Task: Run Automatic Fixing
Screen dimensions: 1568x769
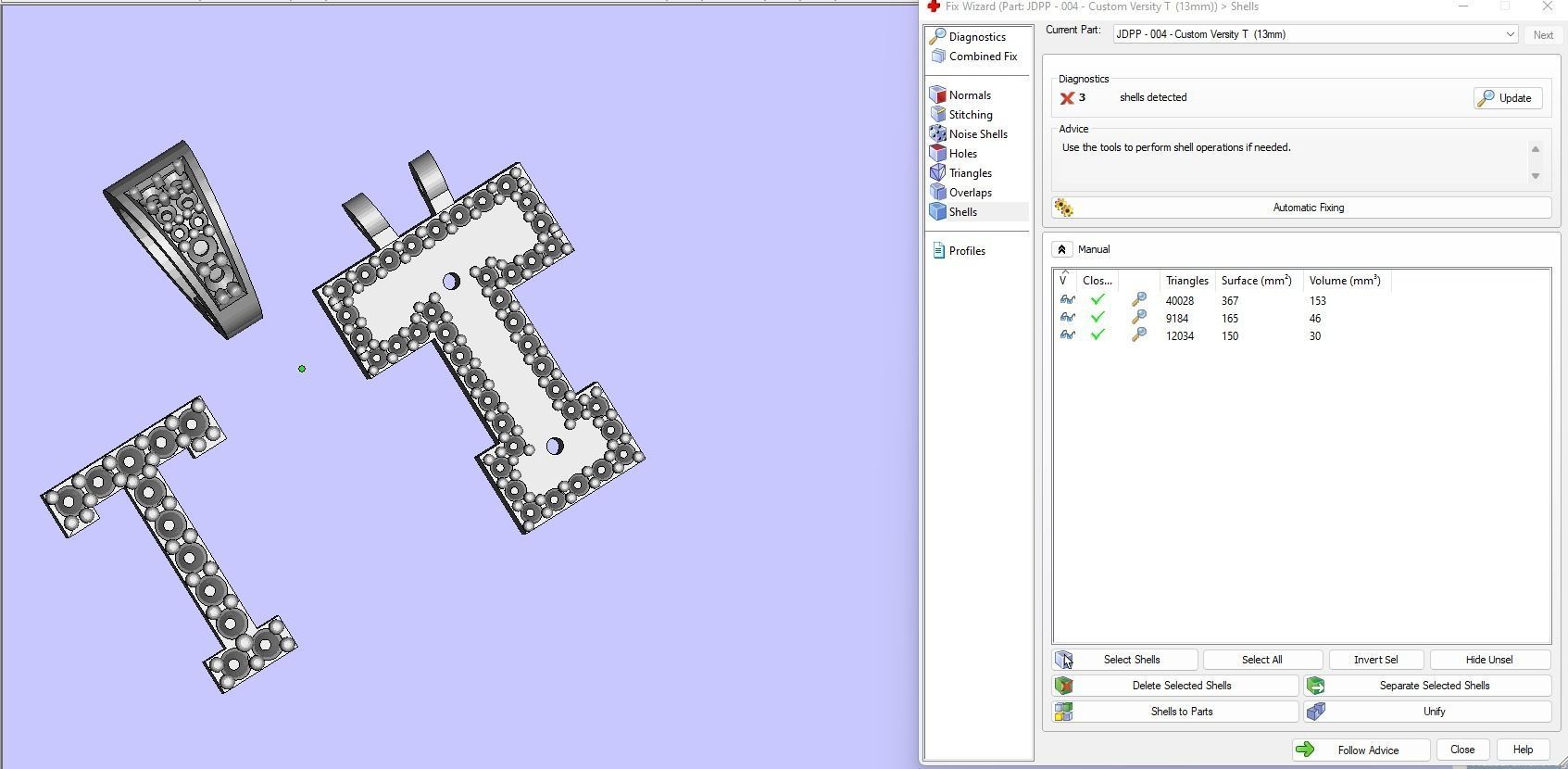Action: point(1301,208)
